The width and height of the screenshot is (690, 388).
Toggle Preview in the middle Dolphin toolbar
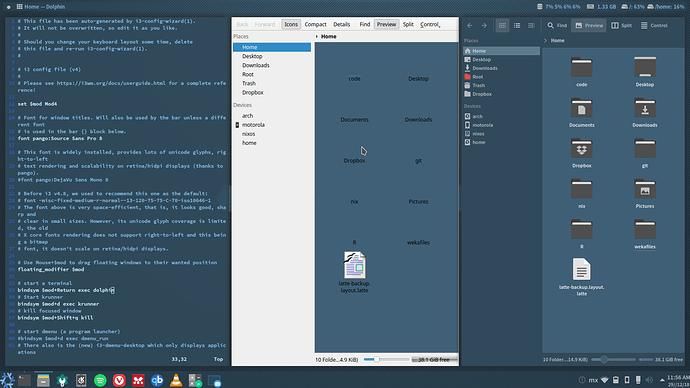click(386, 24)
